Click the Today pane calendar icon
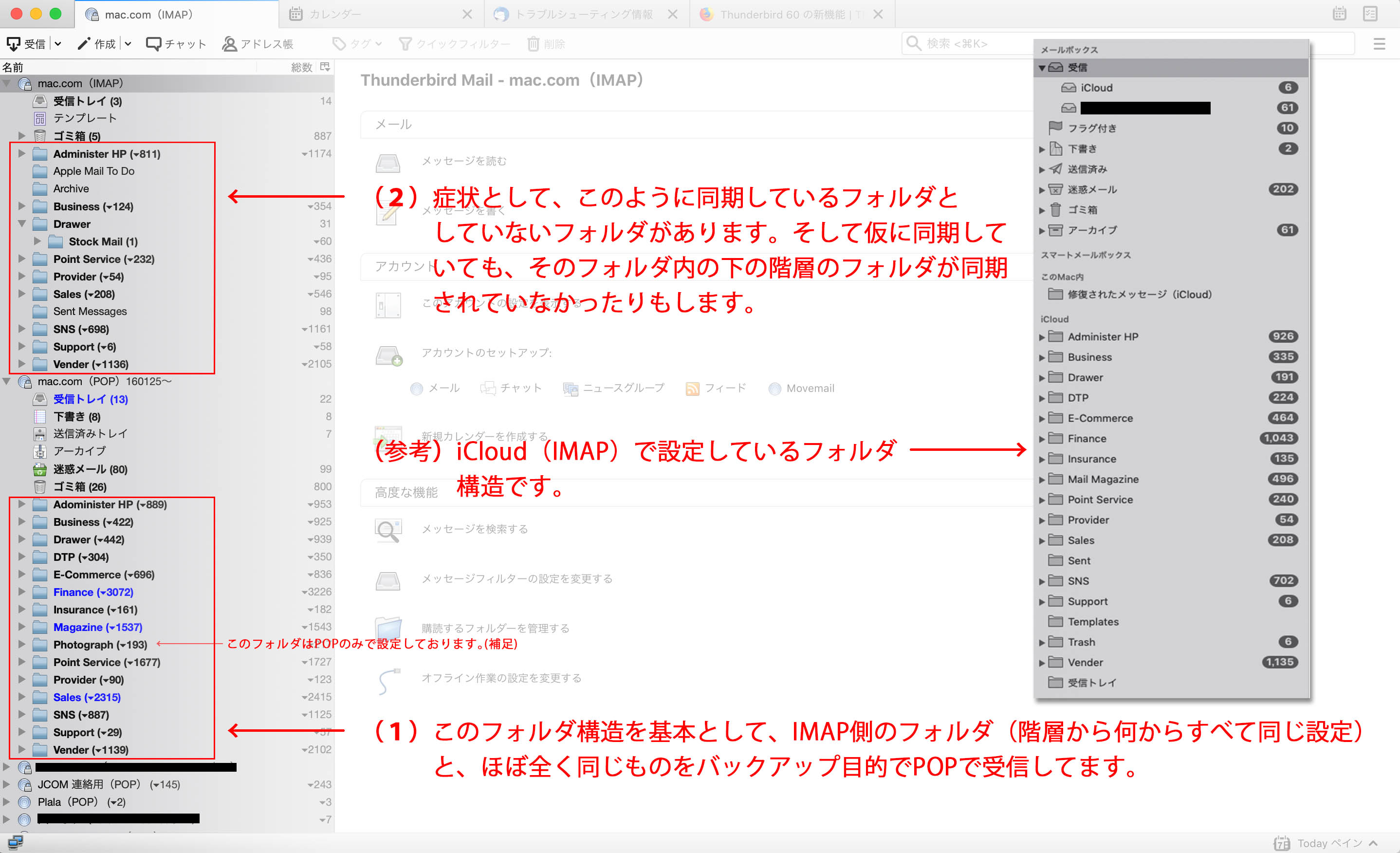Screen dimensions: 1400x853 point(1281,843)
